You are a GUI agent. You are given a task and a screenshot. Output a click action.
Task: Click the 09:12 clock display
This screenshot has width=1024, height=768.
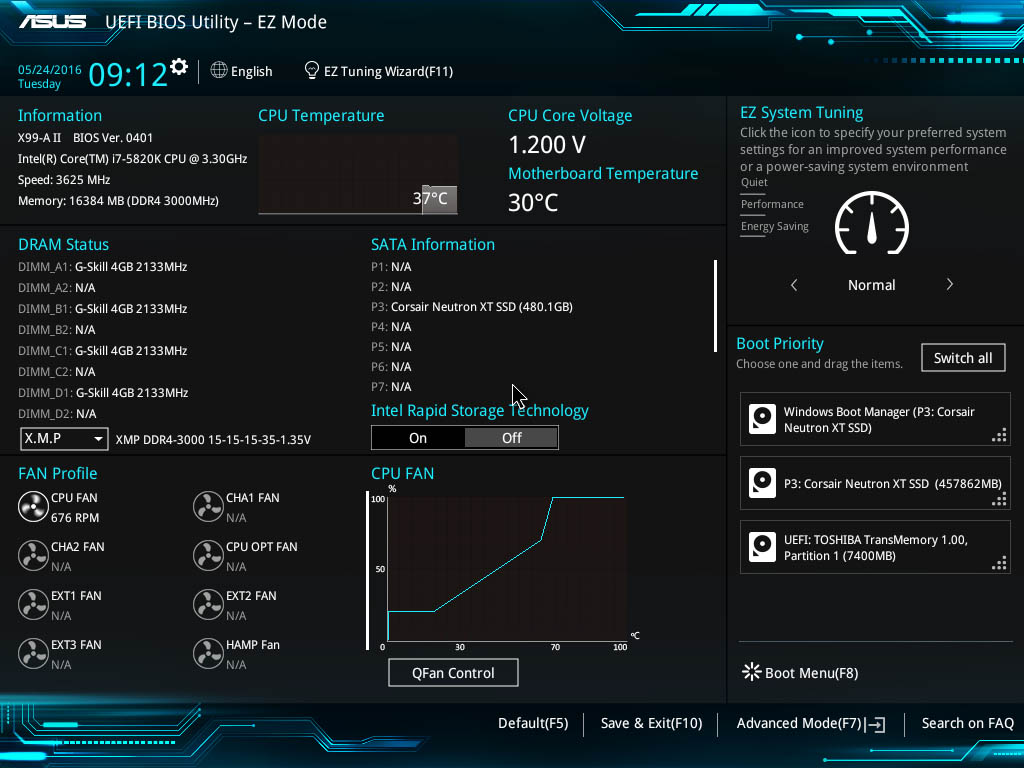(x=128, y=75)
